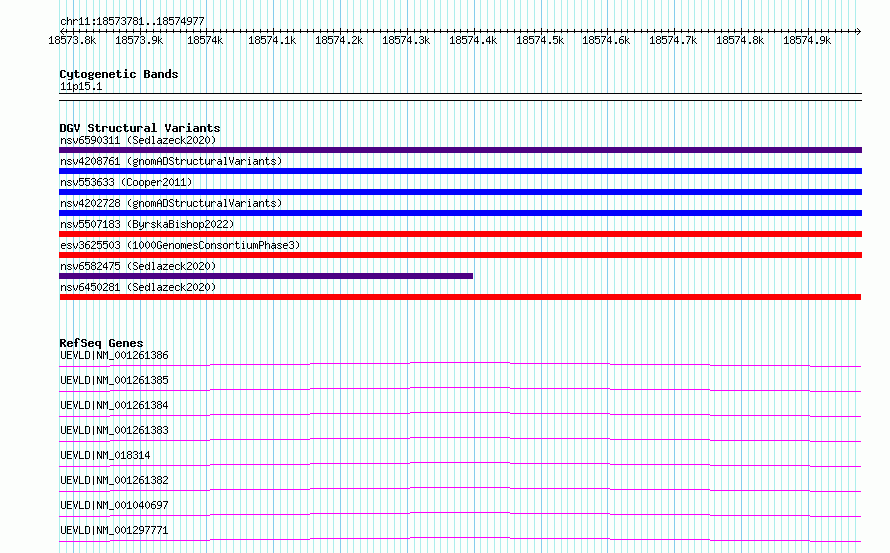Click the red bar of nsv6450281
Screen dimensions: 890x553
coord(460,297)
